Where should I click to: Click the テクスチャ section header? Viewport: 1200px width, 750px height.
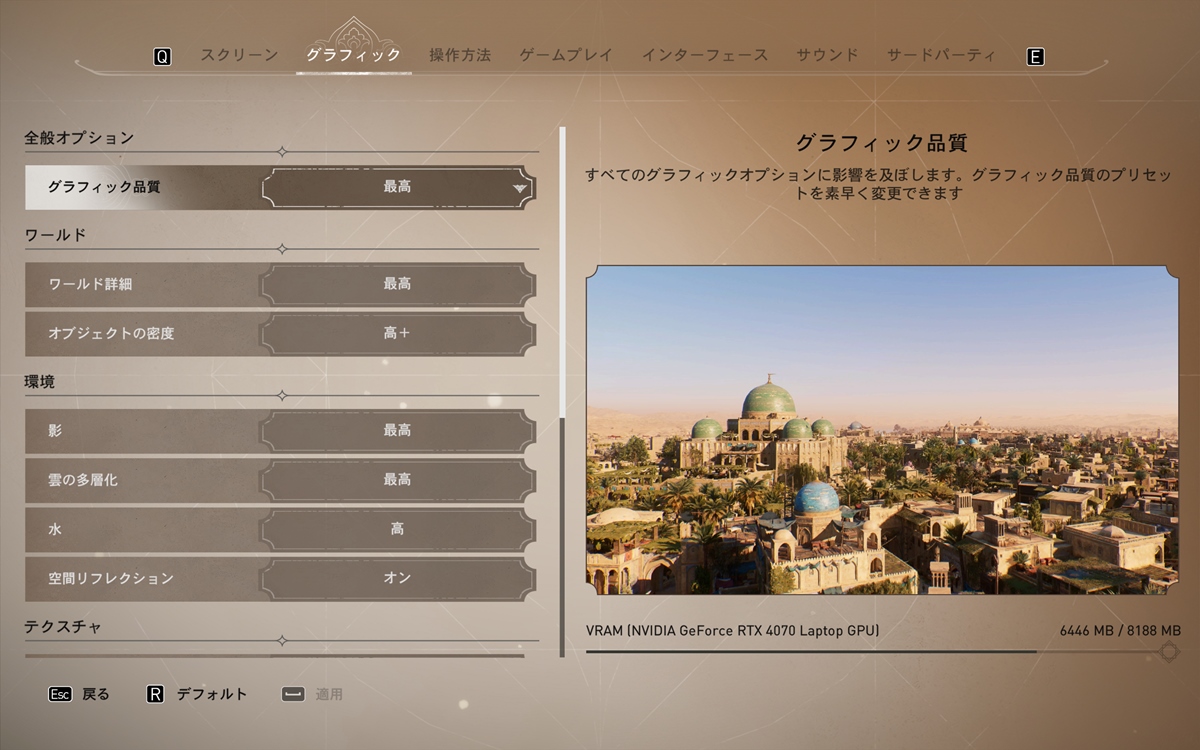click(x=63, y=627)
